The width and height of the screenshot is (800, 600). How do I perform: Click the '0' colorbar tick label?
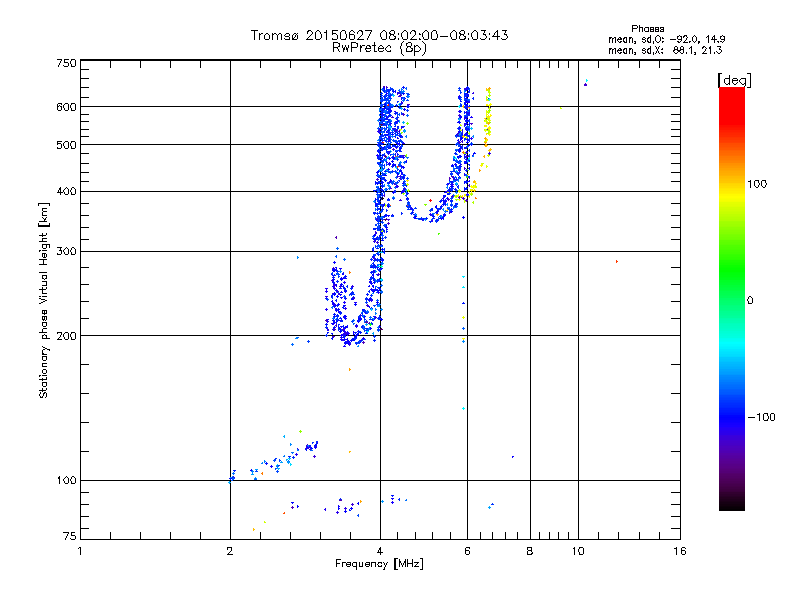[x=749, y=301]
